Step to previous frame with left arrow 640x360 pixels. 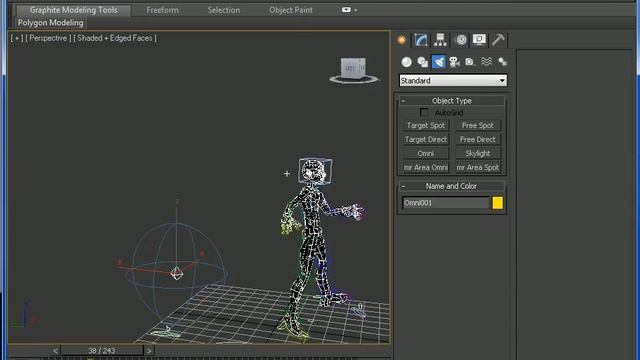pos(56,351)
